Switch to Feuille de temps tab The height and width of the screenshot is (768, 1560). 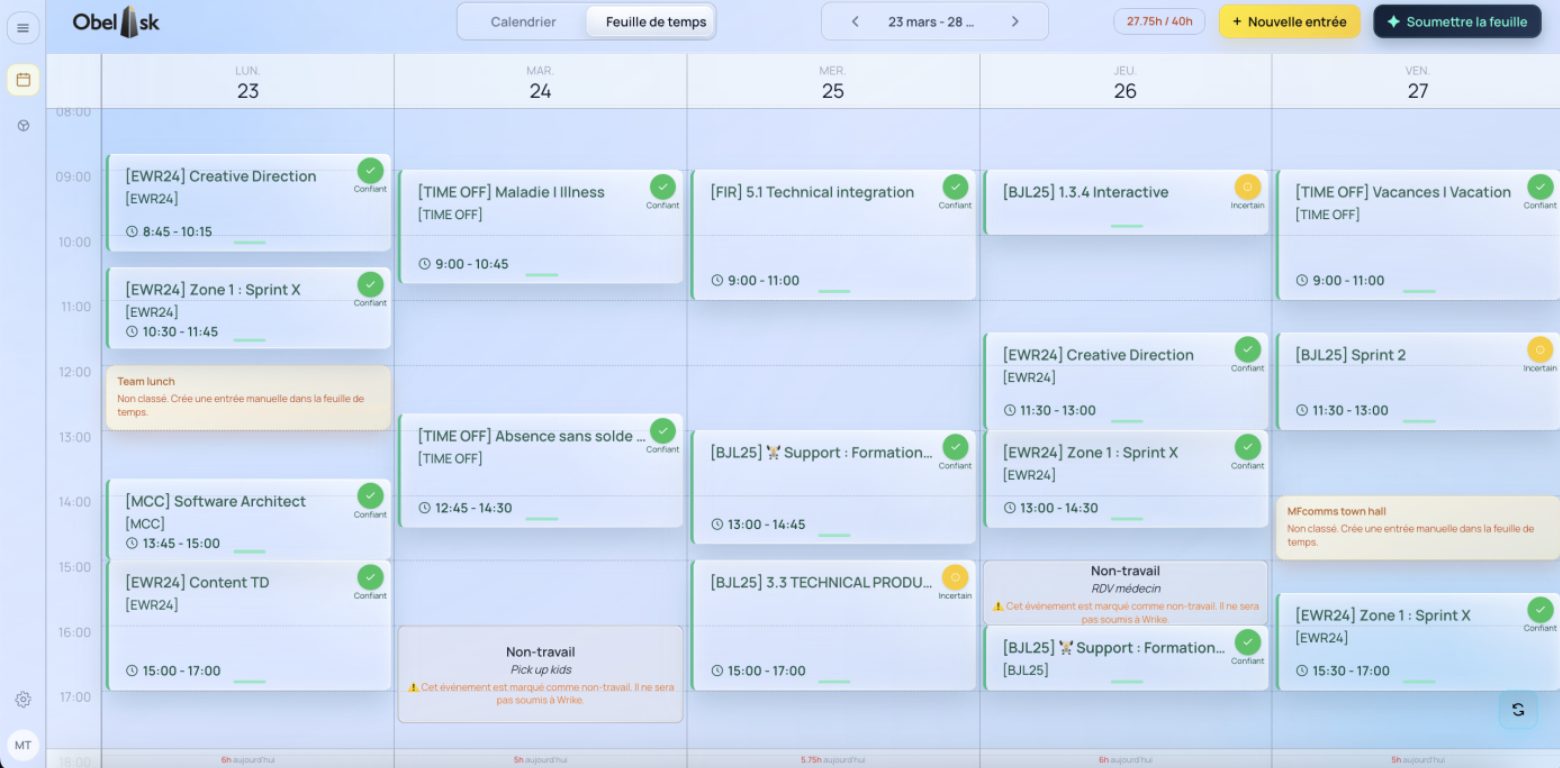[x=656, y=21]
